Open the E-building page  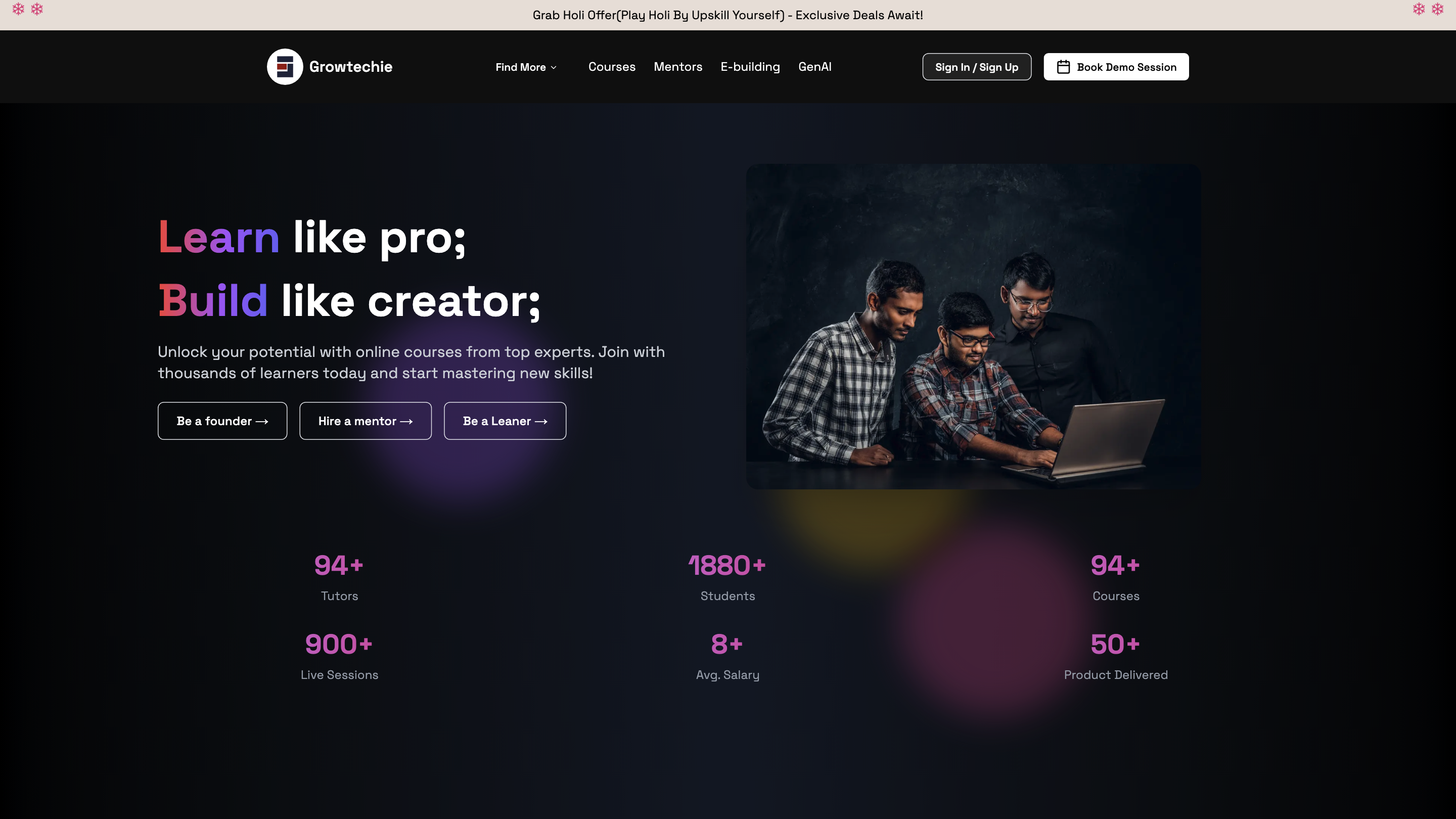point(750,67)
